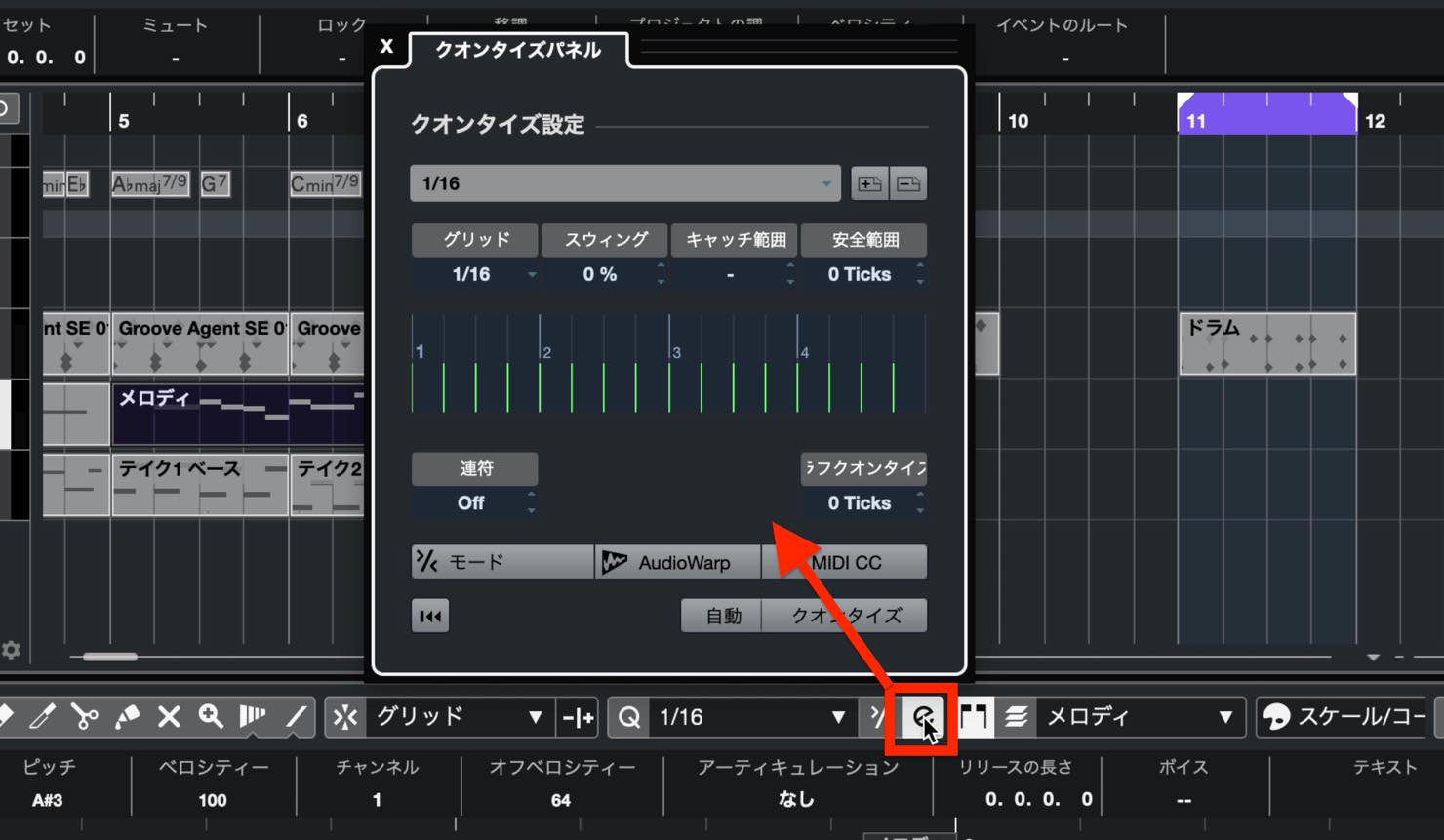This screenshot has width=1444, height=840.
Task: Click the articulation value なし
Action: click(796, 799)
